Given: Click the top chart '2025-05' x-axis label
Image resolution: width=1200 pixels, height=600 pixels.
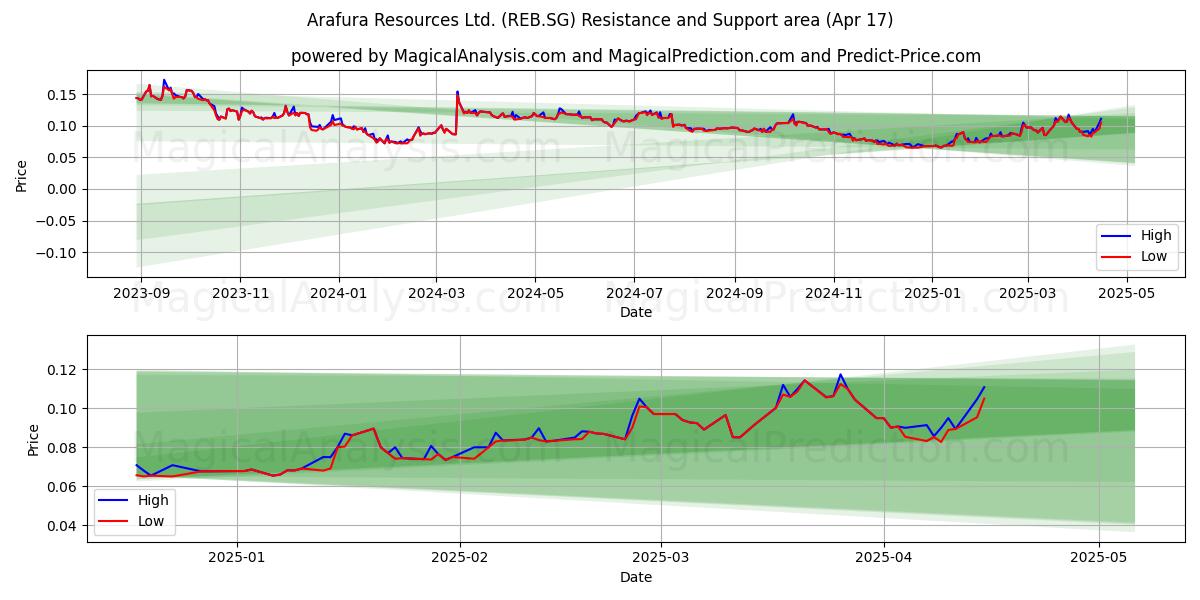Looking at the screenshot, I should coord(1127,294).
